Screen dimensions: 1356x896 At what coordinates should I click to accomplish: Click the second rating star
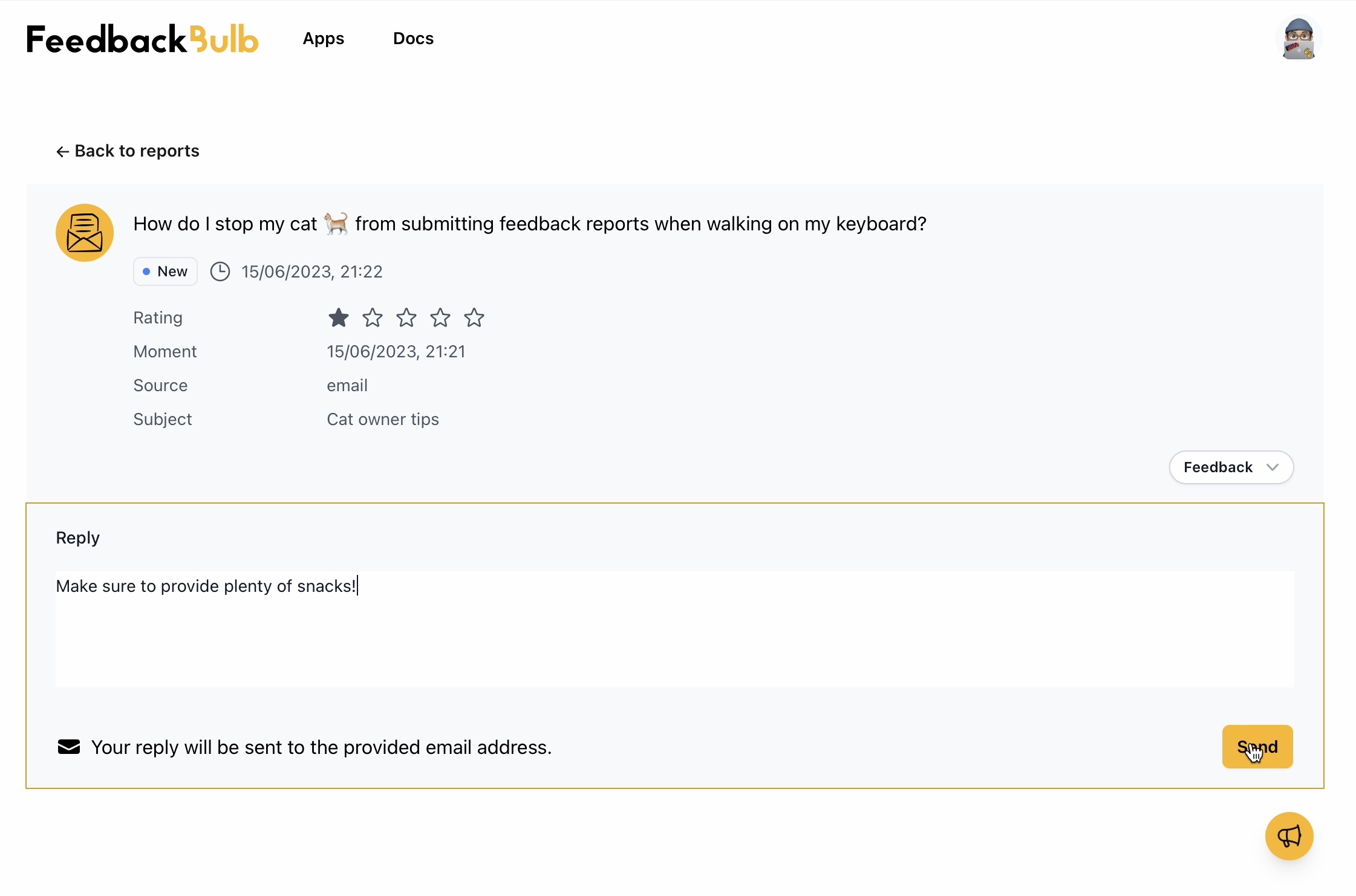pyautogui.click(x=373, y=317)
